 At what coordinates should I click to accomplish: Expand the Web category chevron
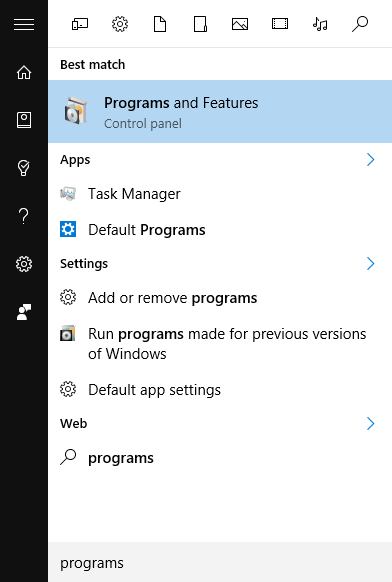[x=370, y=424]
